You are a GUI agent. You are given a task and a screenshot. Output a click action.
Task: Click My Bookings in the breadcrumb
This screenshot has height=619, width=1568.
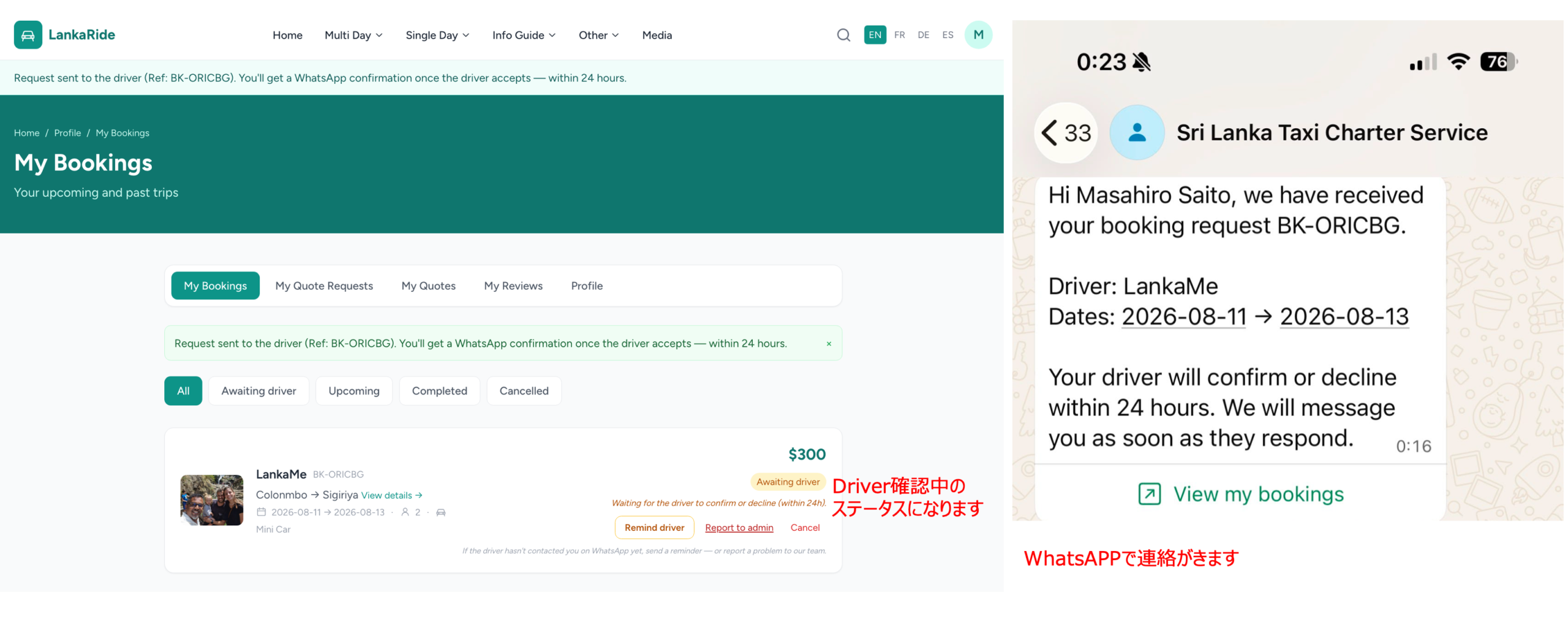coord(123,133)
